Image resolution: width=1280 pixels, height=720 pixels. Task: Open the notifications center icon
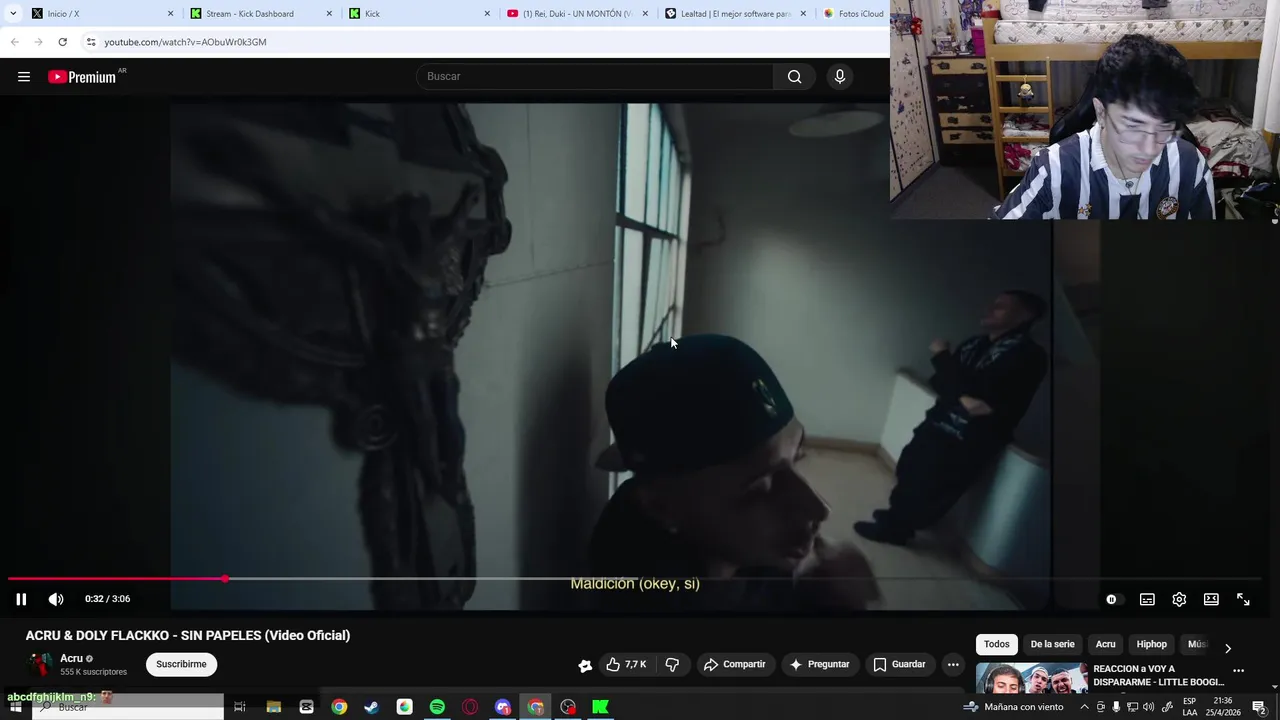pyautogui.click(x=1259, y=707)
